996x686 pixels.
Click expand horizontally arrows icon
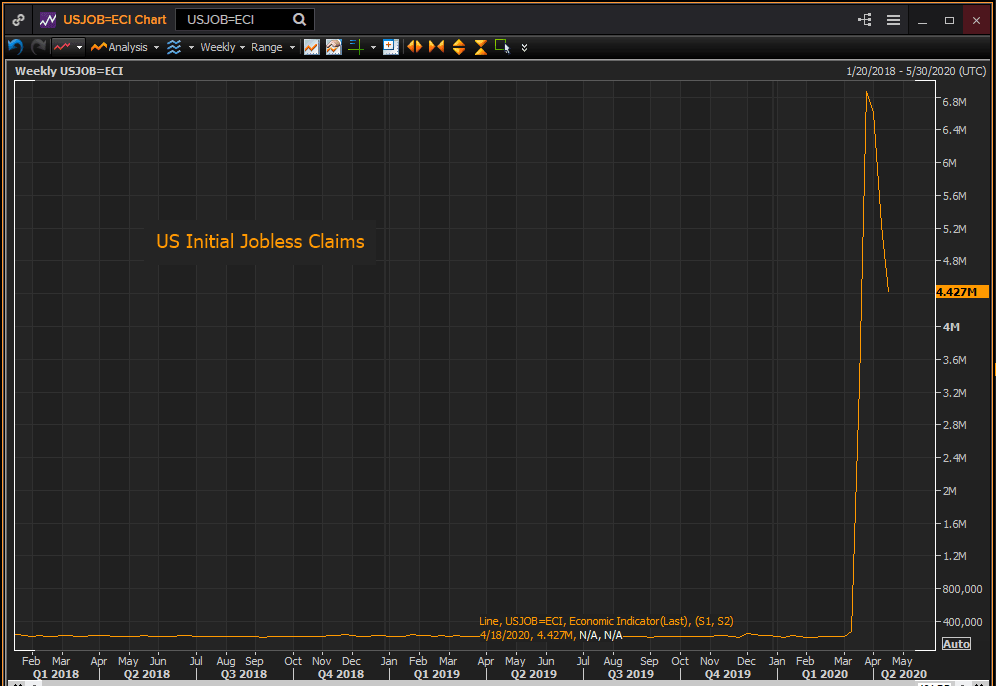coord(415,46)
